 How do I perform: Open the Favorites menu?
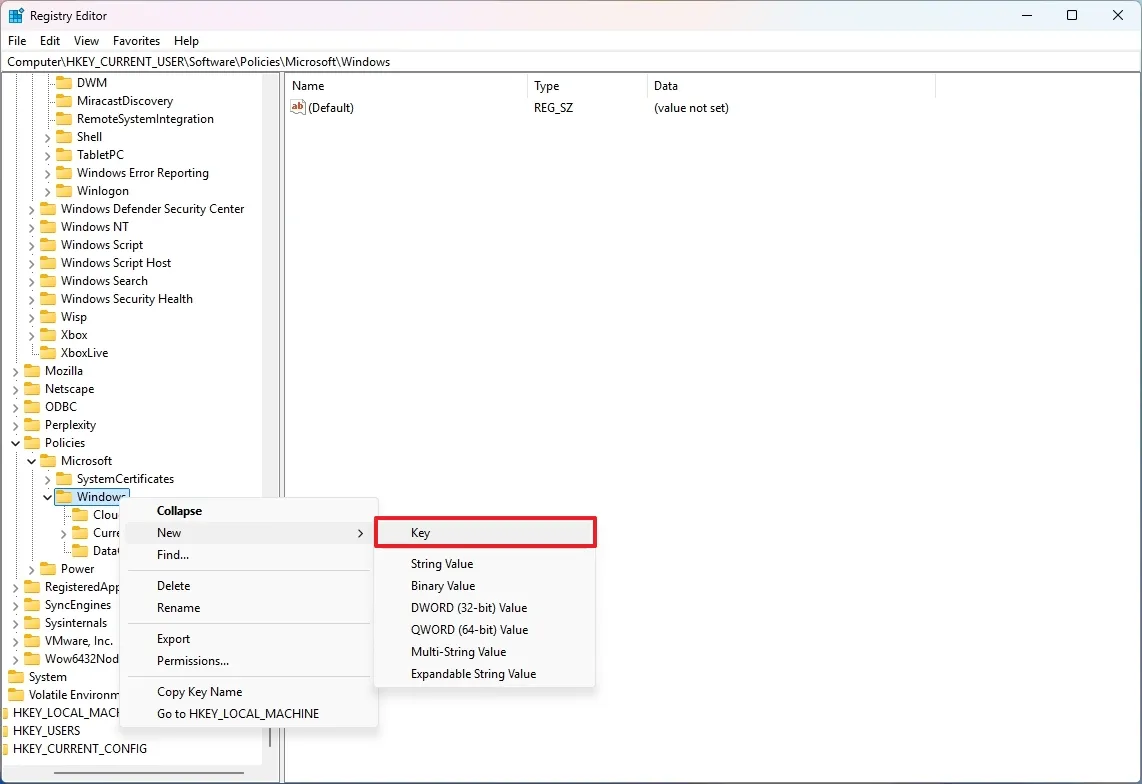pos(136,41)
